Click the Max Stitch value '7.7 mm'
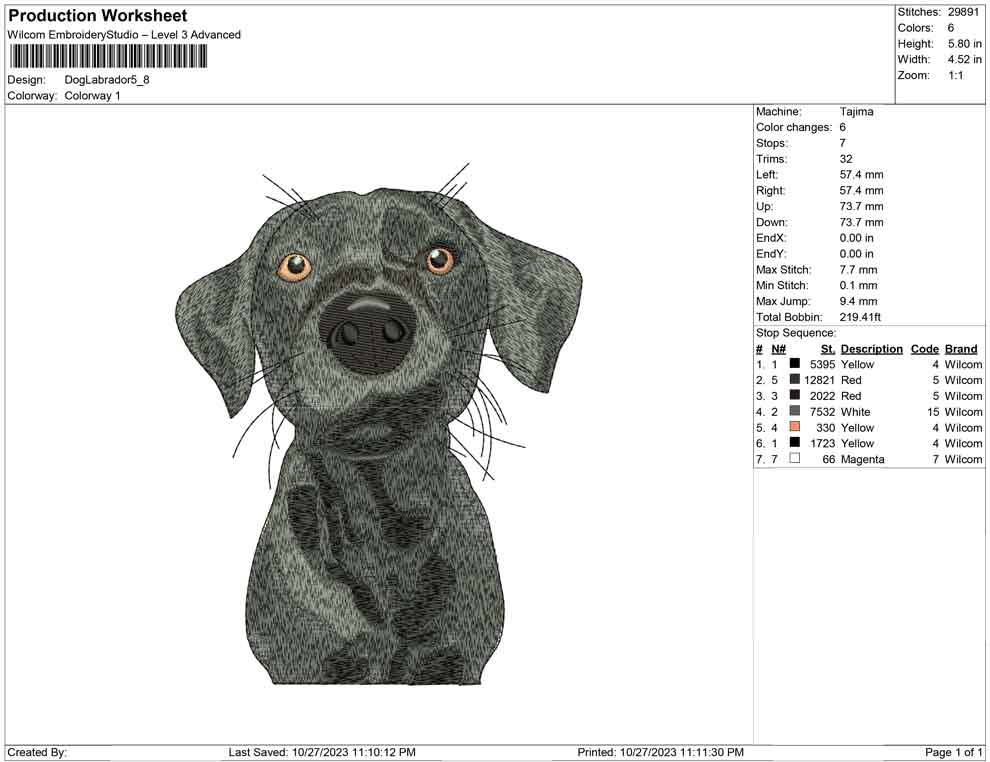Viewport: 990px width, 762px height. click(x=858, y=270)
